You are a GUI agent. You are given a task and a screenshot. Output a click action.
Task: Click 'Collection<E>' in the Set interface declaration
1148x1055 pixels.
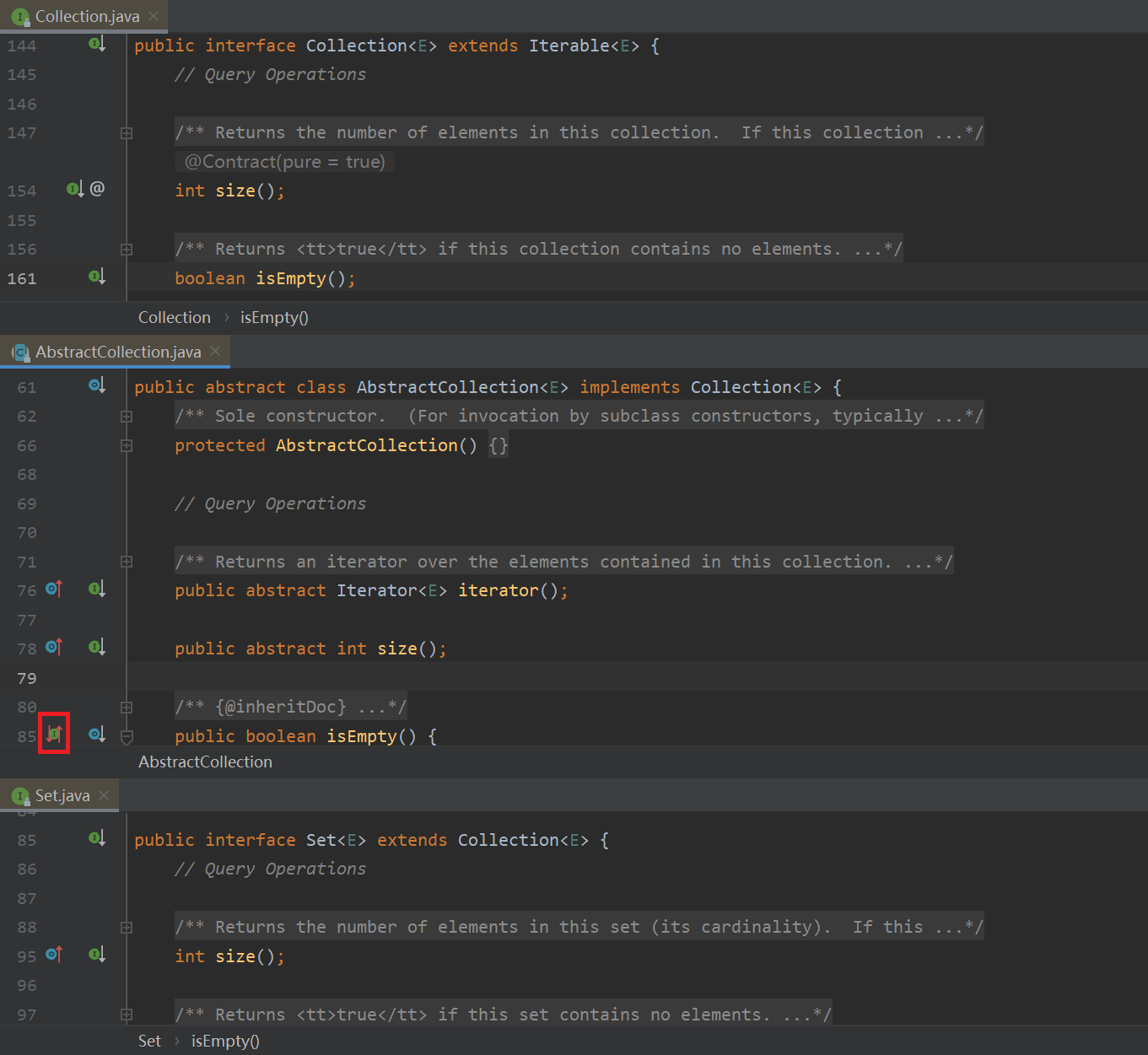[x=524, y=840]
